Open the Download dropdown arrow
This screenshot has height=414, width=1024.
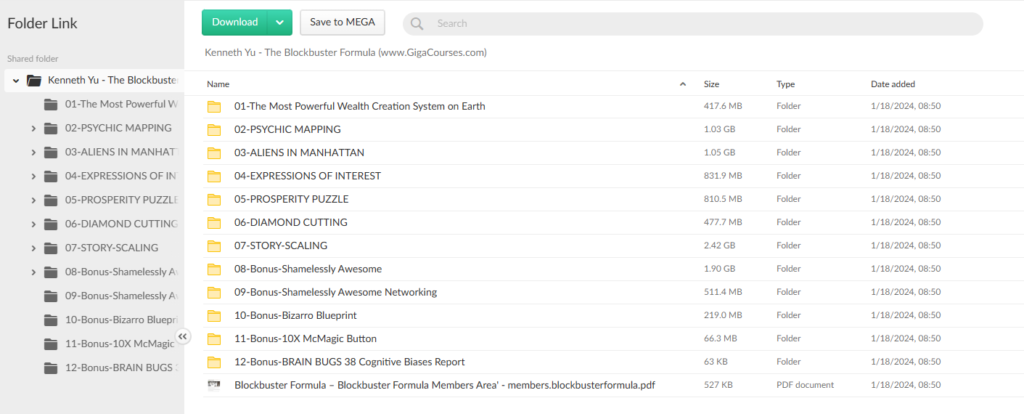tap(281, 22)
